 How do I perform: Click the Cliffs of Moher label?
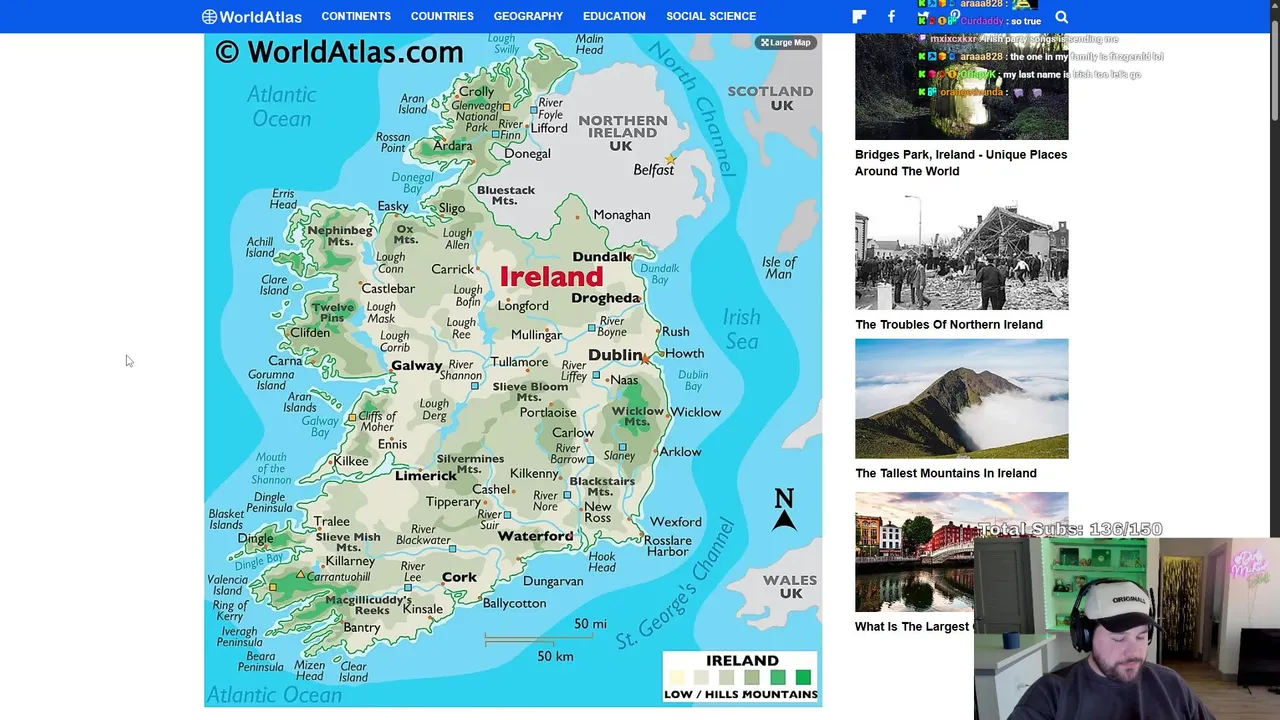click(x=377, y=421)
